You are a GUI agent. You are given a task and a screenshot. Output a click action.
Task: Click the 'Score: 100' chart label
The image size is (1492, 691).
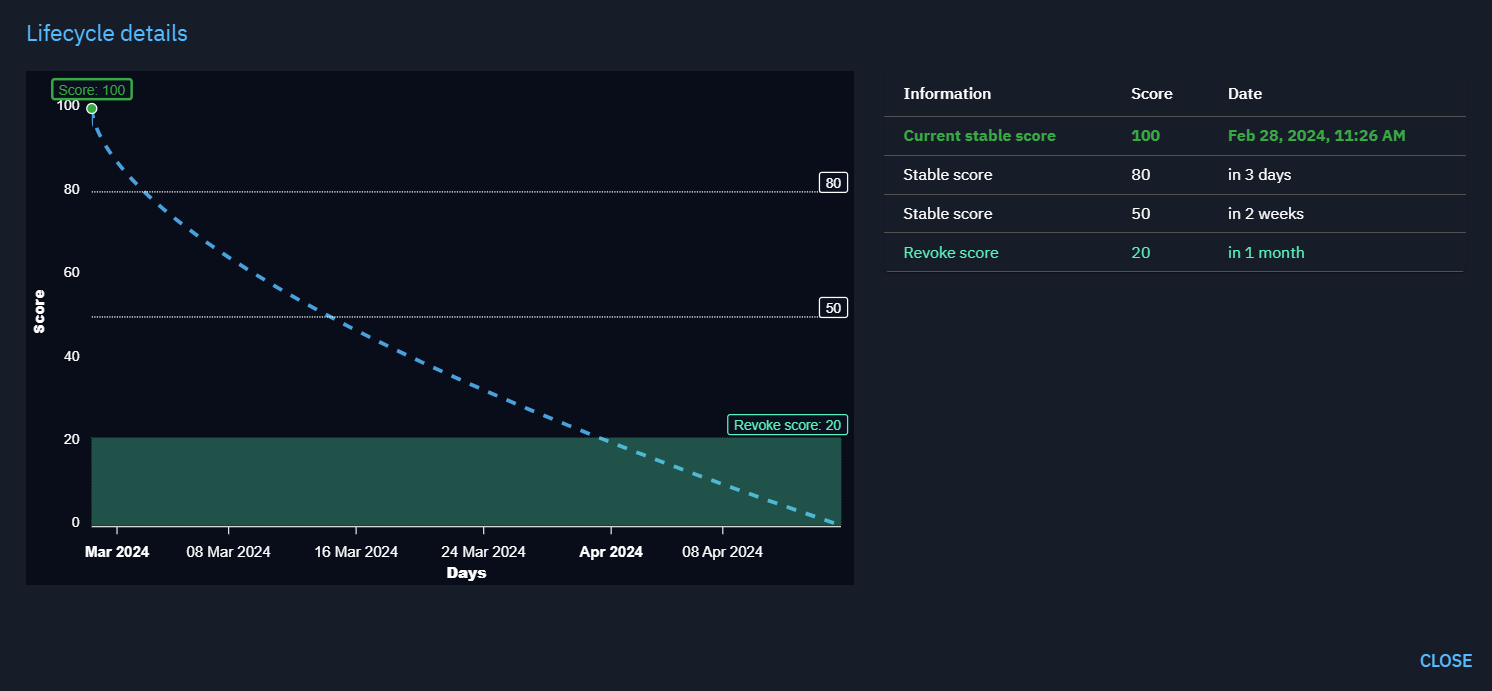92,90
